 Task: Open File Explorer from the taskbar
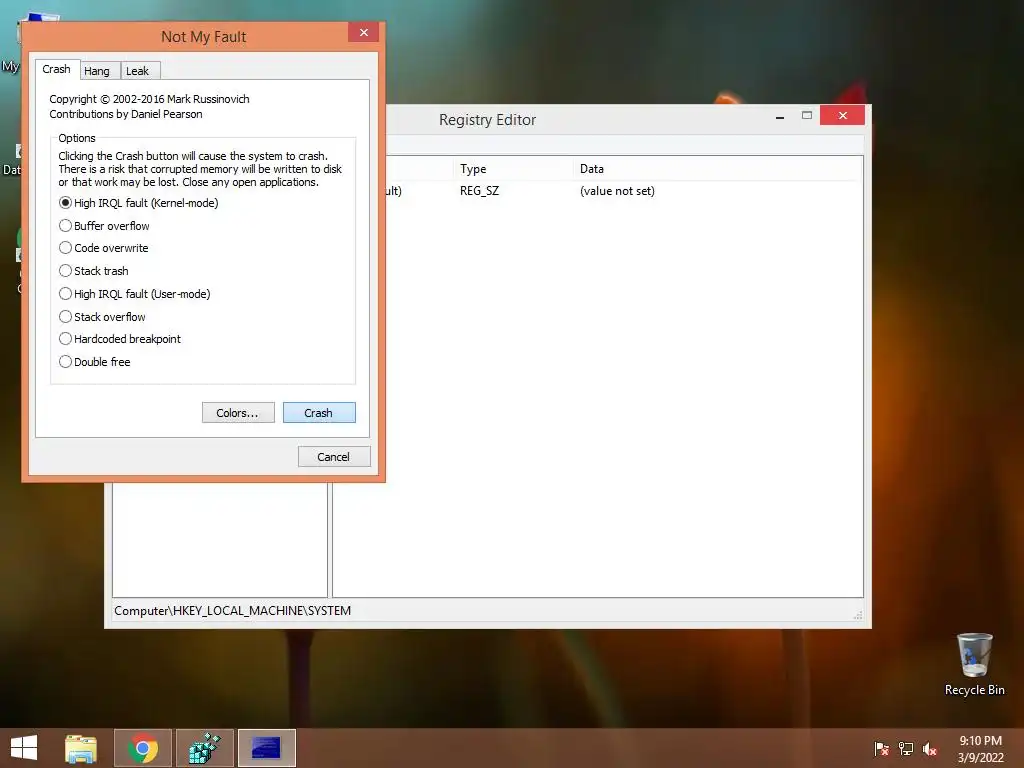point(81,748)
